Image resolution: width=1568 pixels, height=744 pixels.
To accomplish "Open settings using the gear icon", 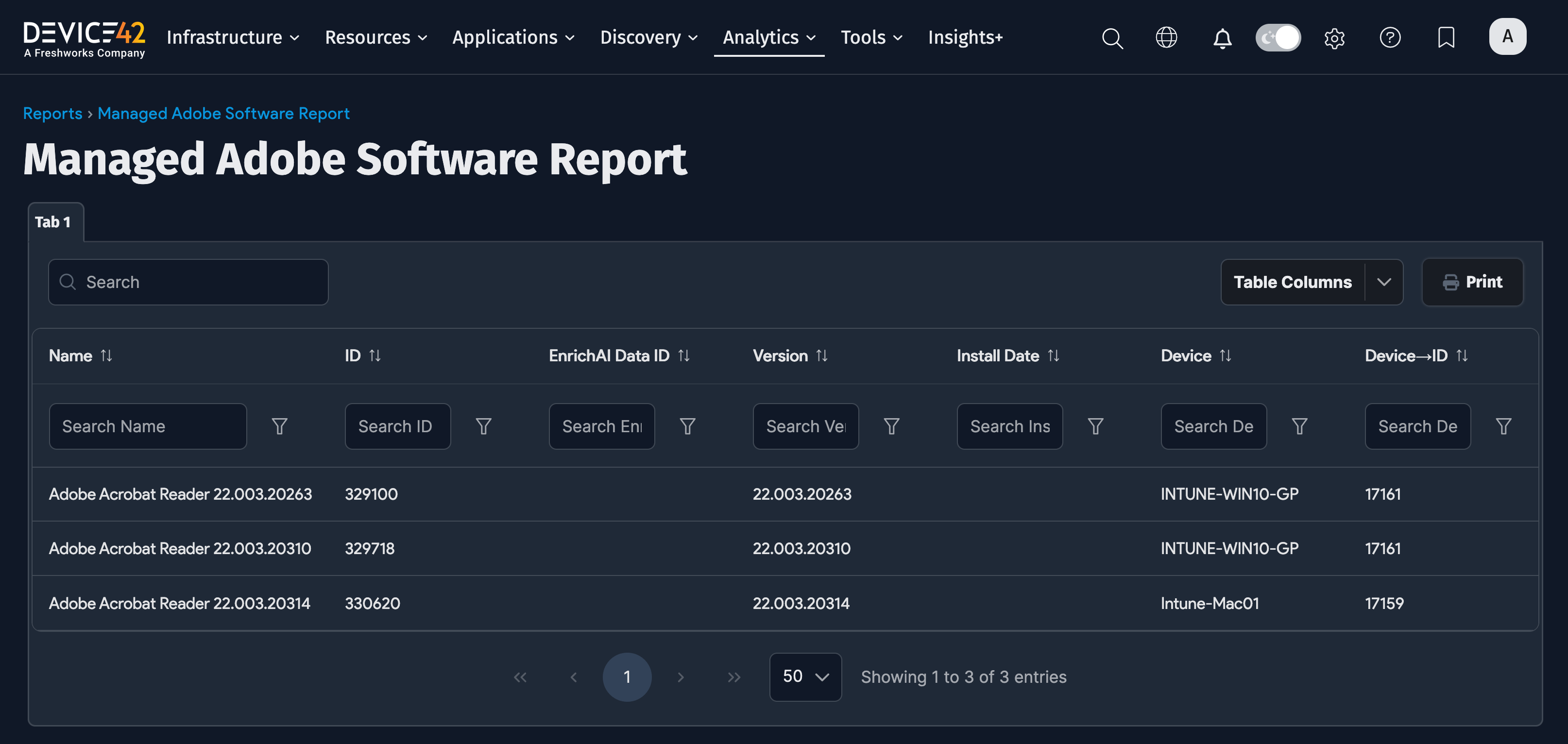I will click(x=1334, y=38).
